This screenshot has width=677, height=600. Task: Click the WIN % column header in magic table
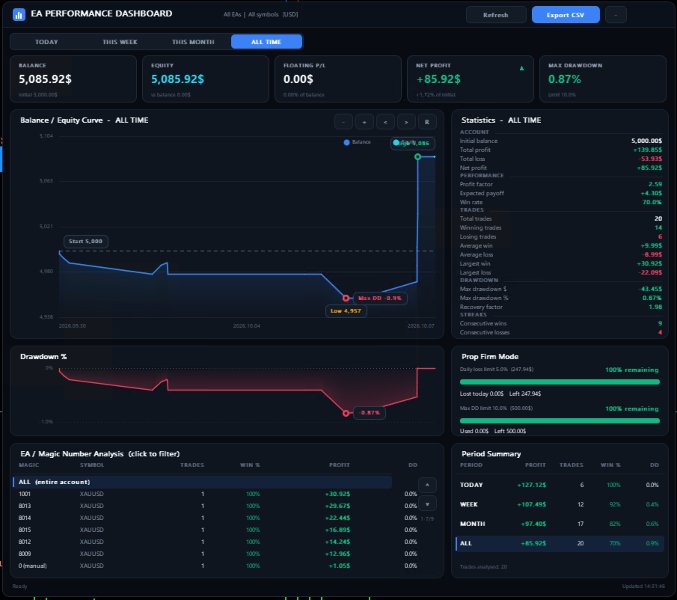[250, 465]
